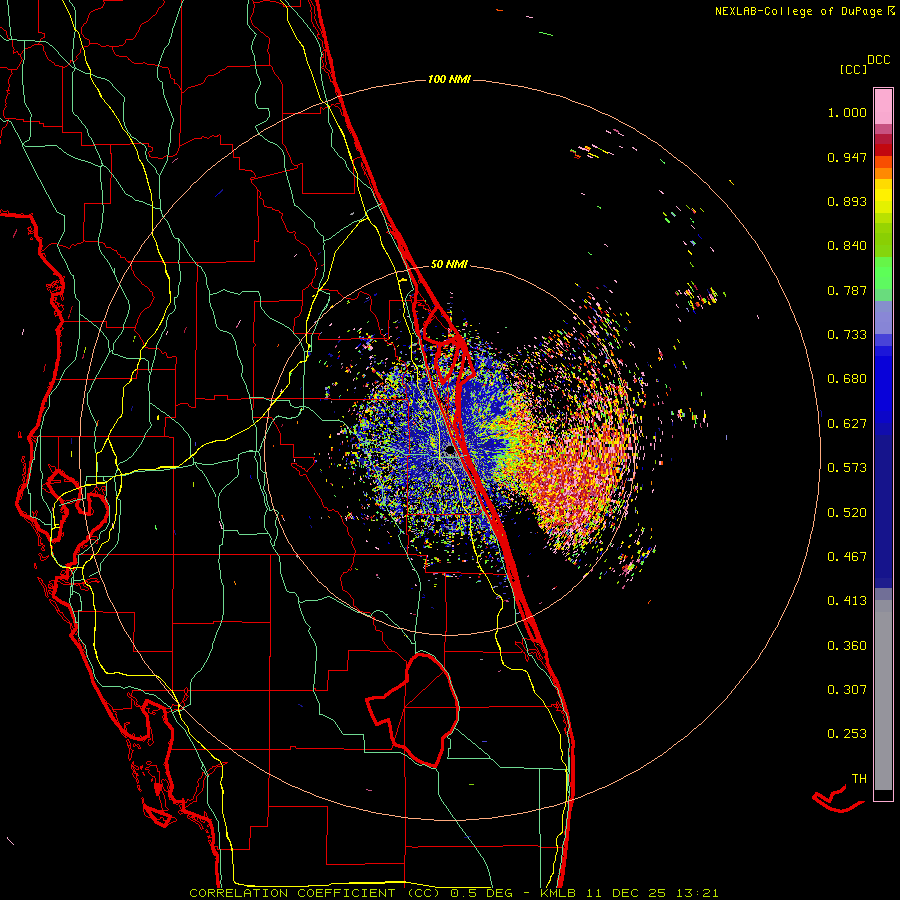Click the pink color band at the top of the scale

pos(883,107)
